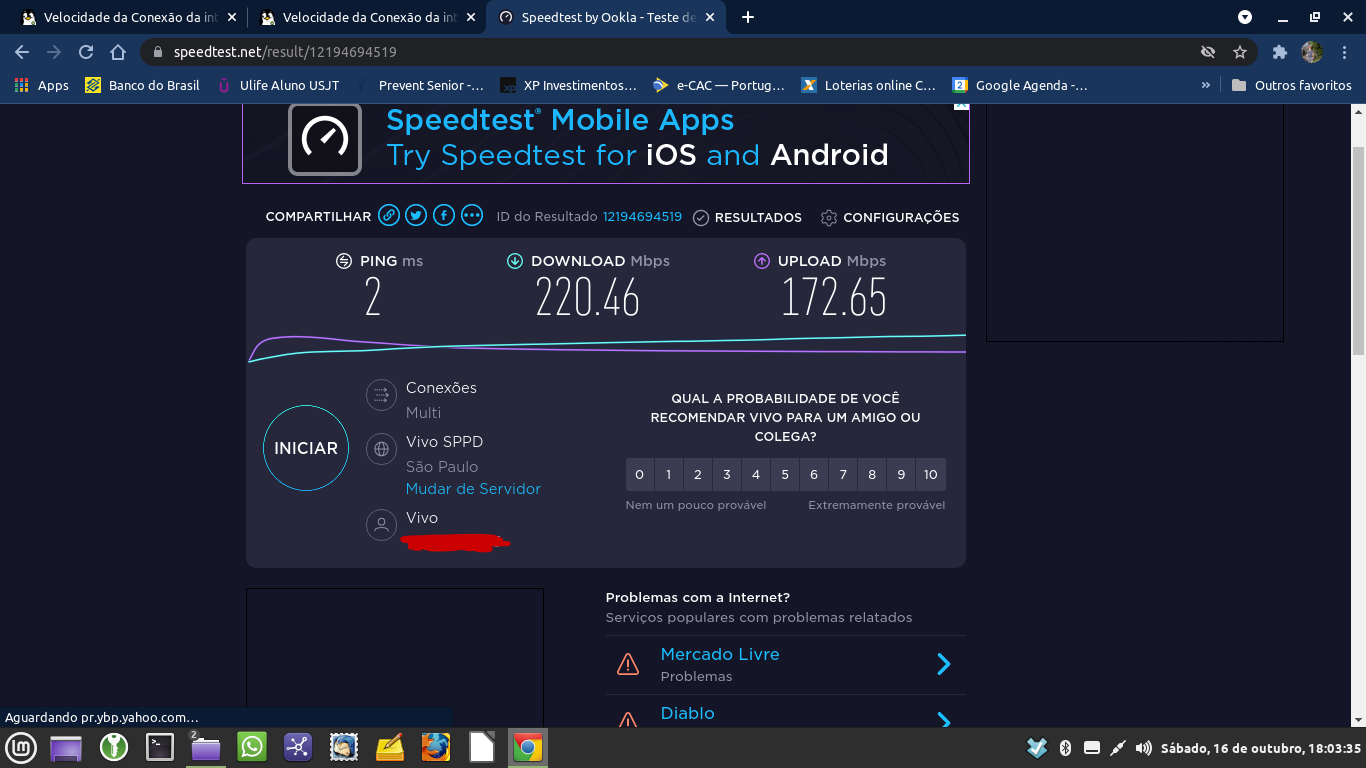Rate recommendation 5

pos(785,475)
